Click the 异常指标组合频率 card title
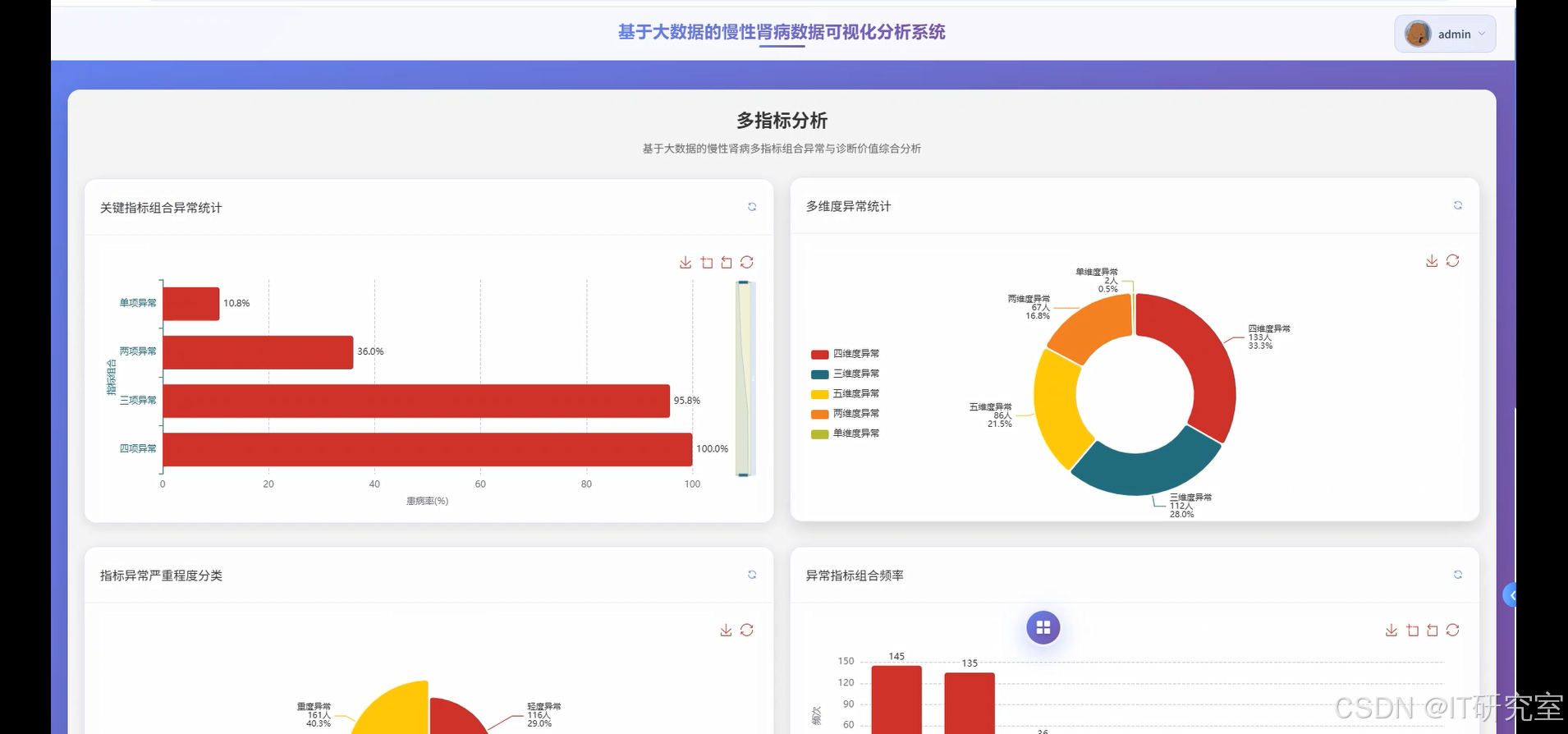The height and width of the screenshot is (734, 1568). [x=855, y=576]
